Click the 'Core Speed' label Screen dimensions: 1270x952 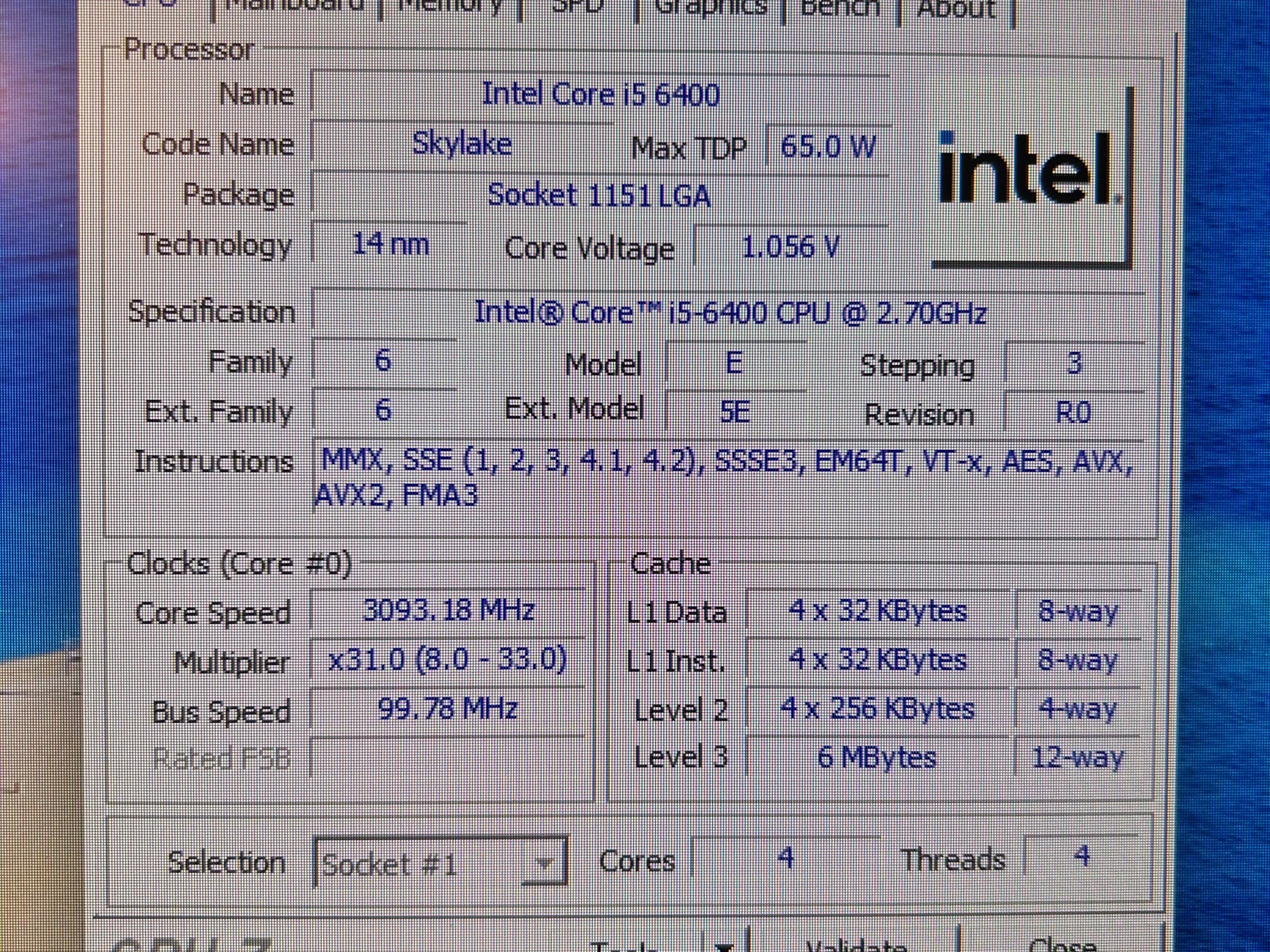[213, 614]
